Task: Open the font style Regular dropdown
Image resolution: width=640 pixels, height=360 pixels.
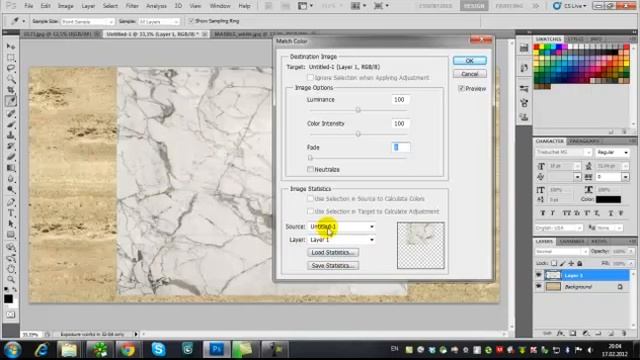Action: [x=612, y=152]
